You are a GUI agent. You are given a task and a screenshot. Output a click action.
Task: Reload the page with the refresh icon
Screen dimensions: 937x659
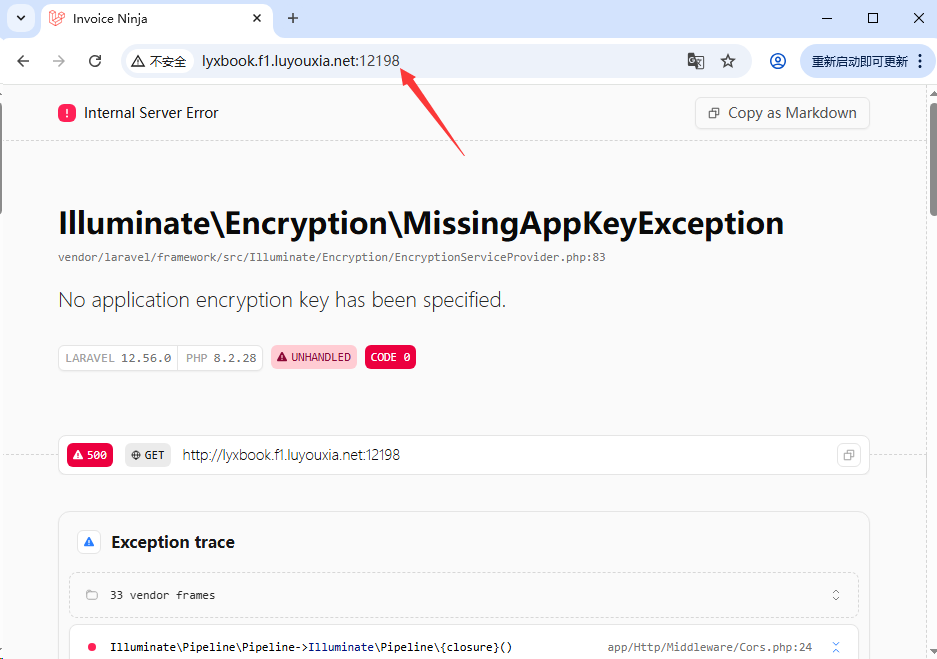pos(95,61)
